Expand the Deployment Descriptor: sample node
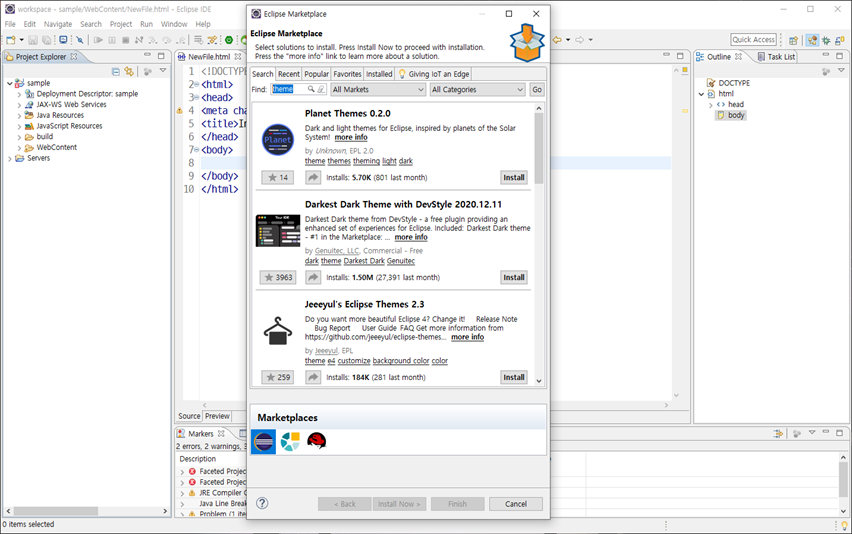Screen dimensions: 852x534 click(x=20, y=94)
